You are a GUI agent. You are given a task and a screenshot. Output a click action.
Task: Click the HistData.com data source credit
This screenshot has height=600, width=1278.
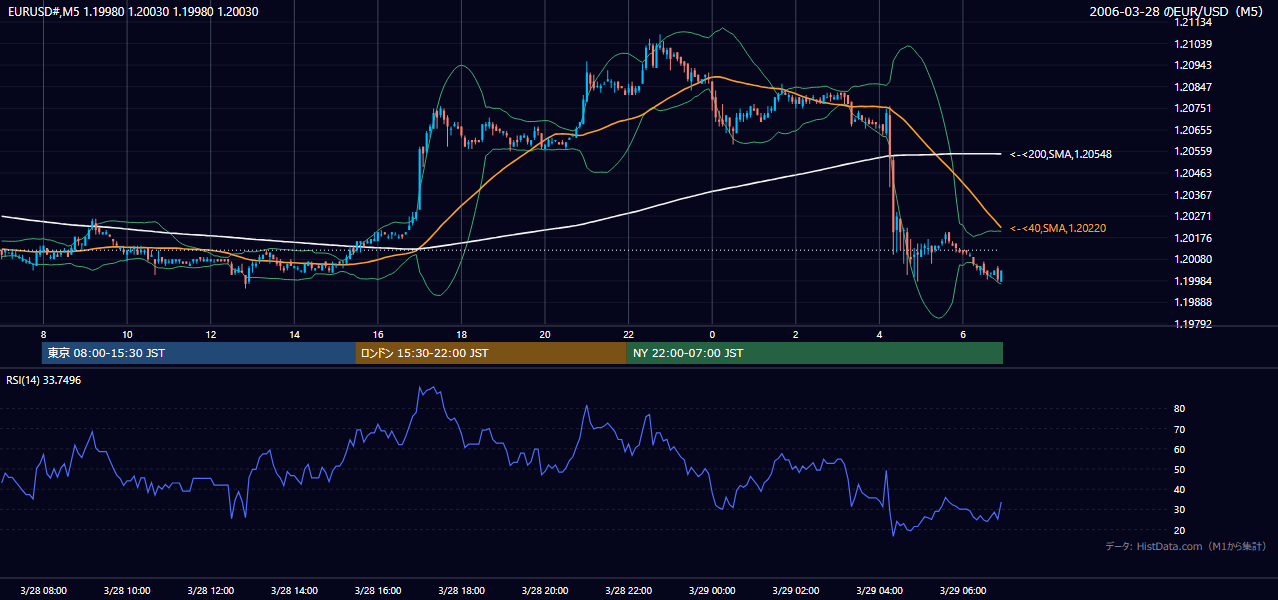coord(1186,546)
